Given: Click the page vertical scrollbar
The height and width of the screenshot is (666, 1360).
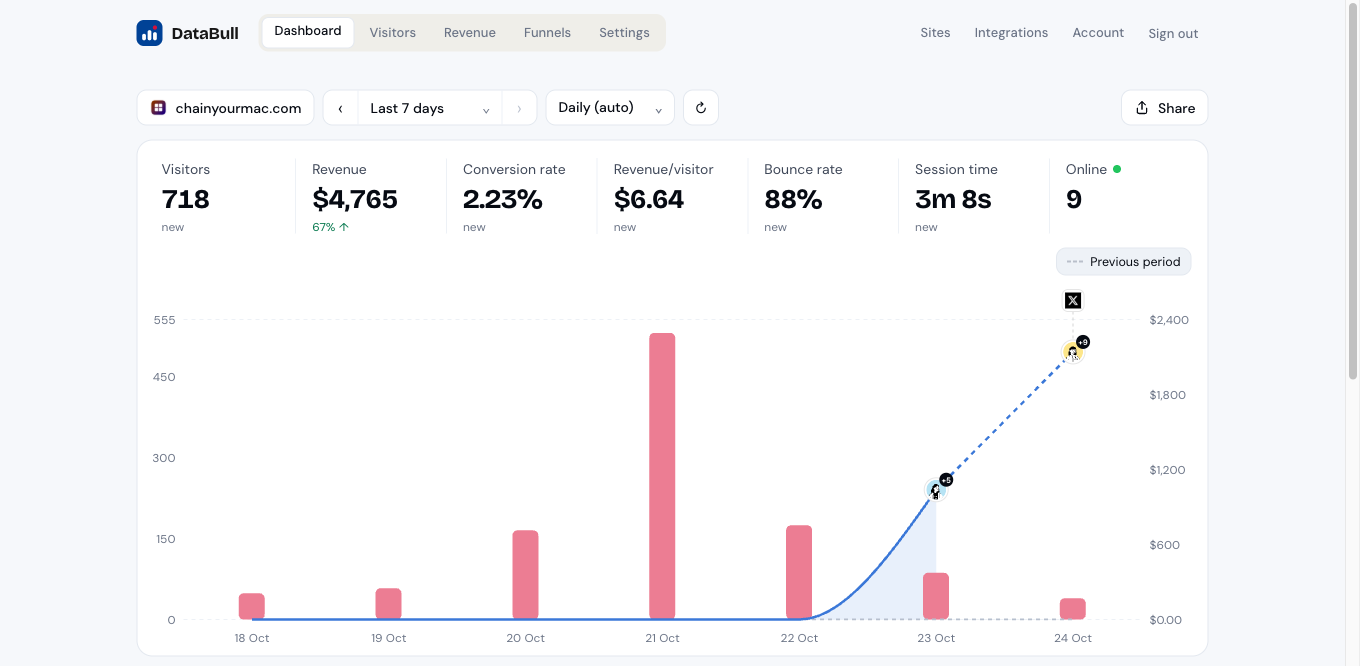Looking at the screenshot, I should pos(1353,190).
